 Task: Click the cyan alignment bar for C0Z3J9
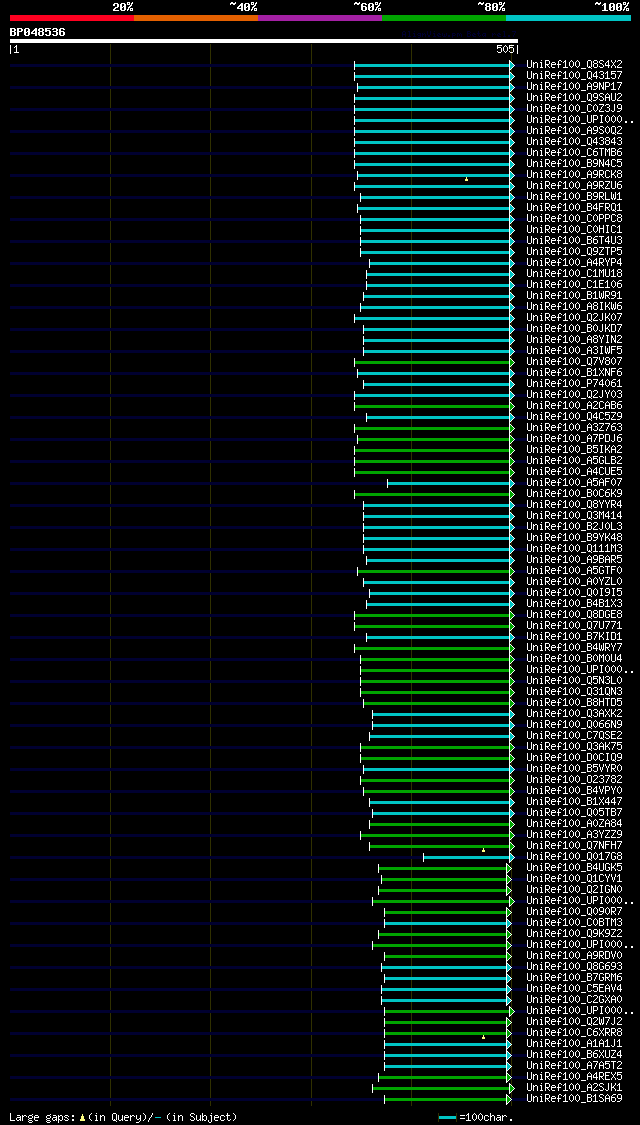[x=434, y=109]
